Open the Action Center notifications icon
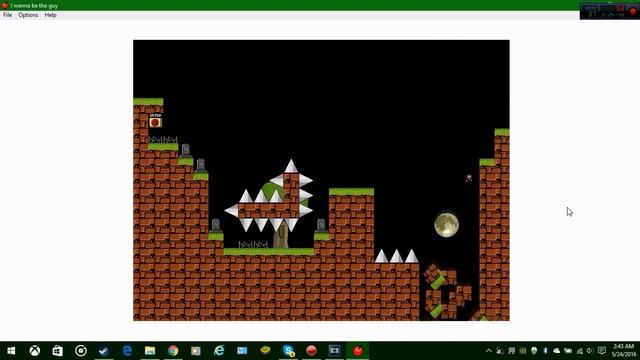This screenshot has width=640, height=360. (x=602, y=351)
